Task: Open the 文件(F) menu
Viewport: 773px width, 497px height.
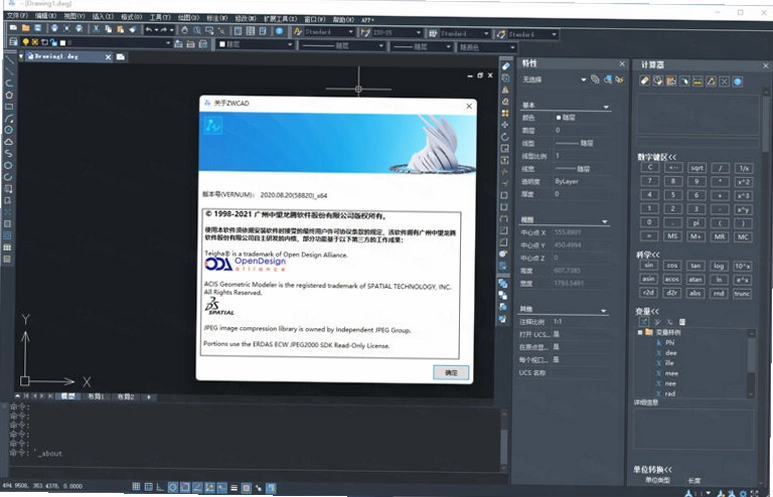Action: 17,16
